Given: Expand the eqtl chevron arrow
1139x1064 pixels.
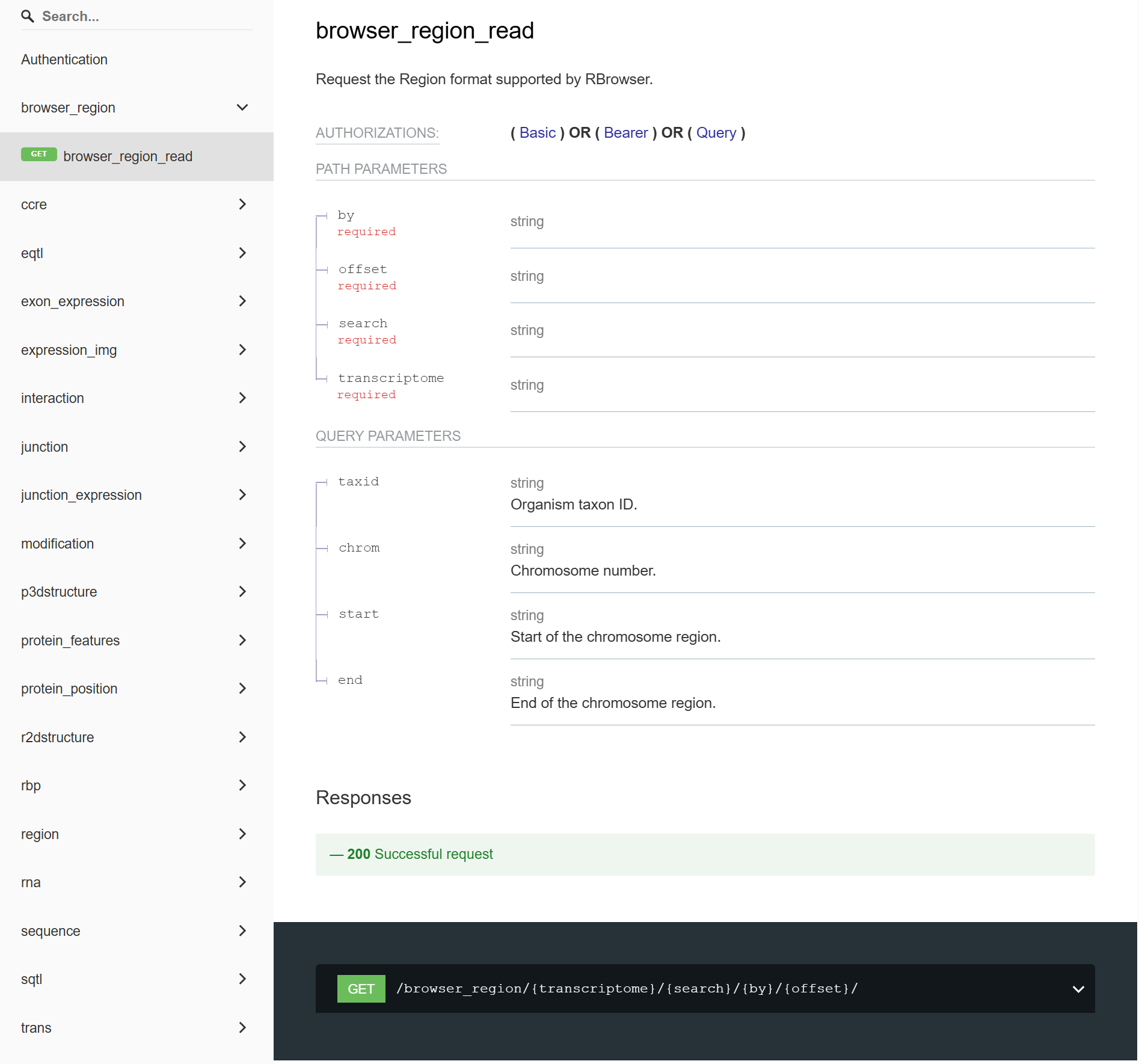Looking at the screenshot, I should 242,253.
